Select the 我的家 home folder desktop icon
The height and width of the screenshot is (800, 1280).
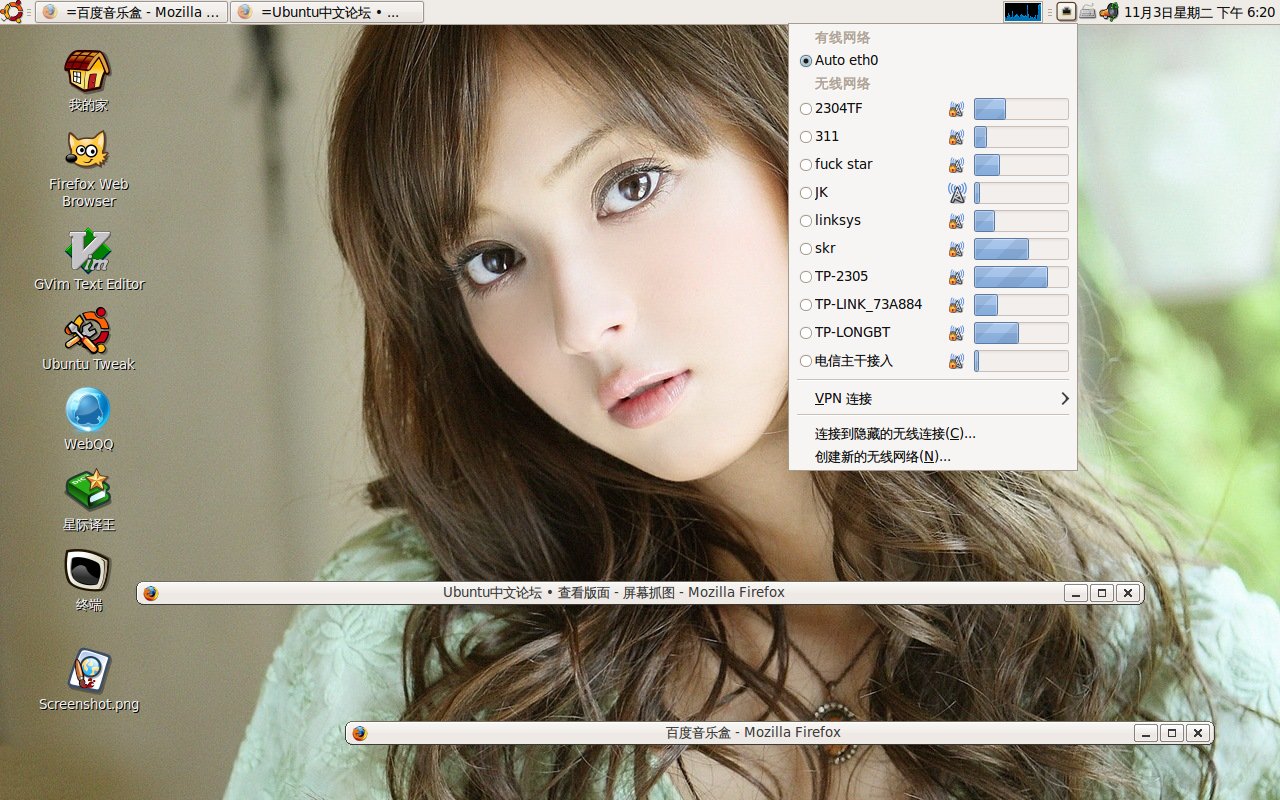[x=88, y=81]
